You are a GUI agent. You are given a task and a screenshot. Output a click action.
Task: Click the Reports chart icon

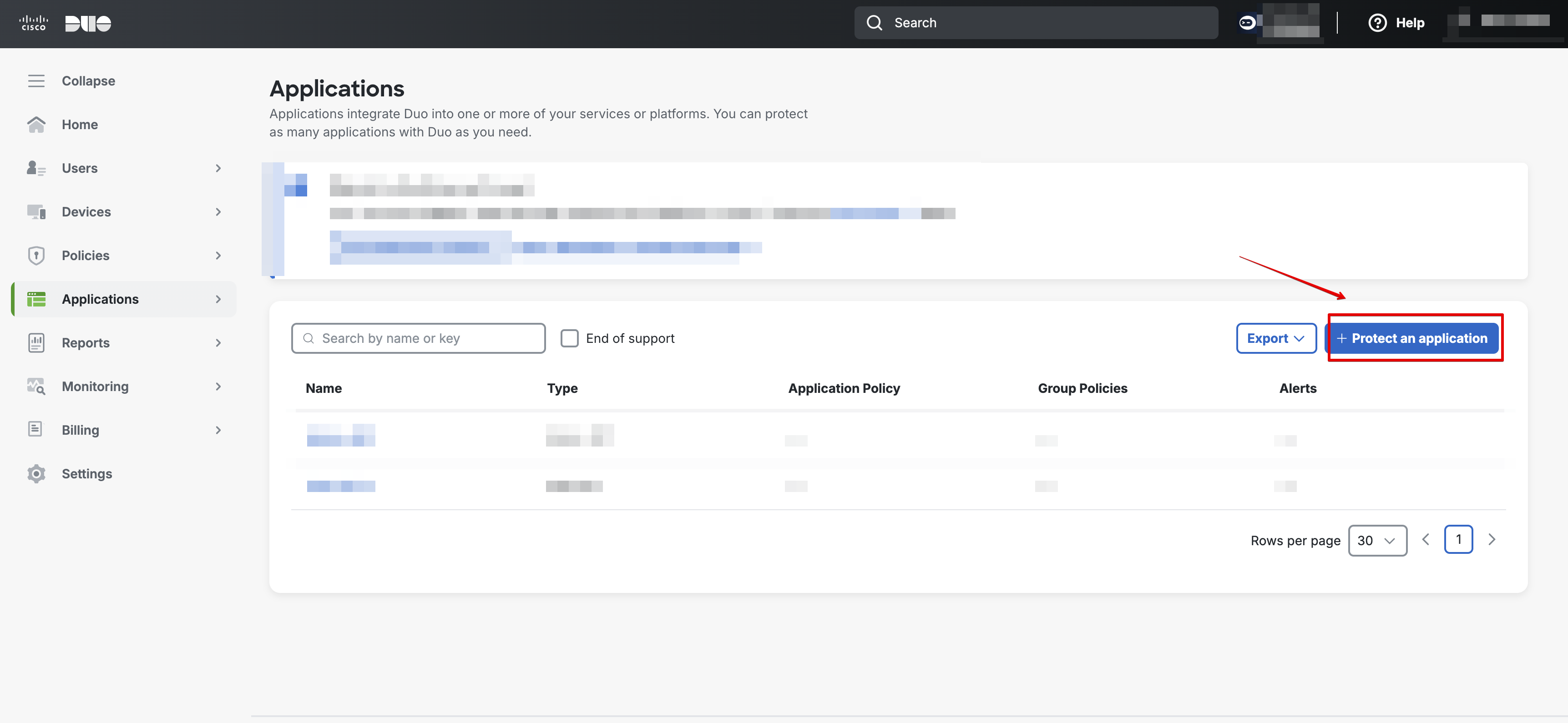pos(36,343)
